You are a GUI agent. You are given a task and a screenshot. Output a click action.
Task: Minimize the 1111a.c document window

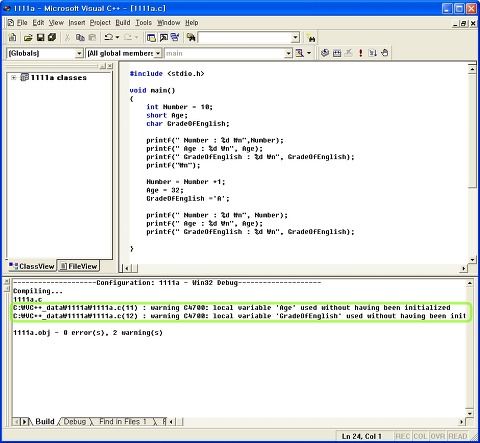[x=455, y=23]
